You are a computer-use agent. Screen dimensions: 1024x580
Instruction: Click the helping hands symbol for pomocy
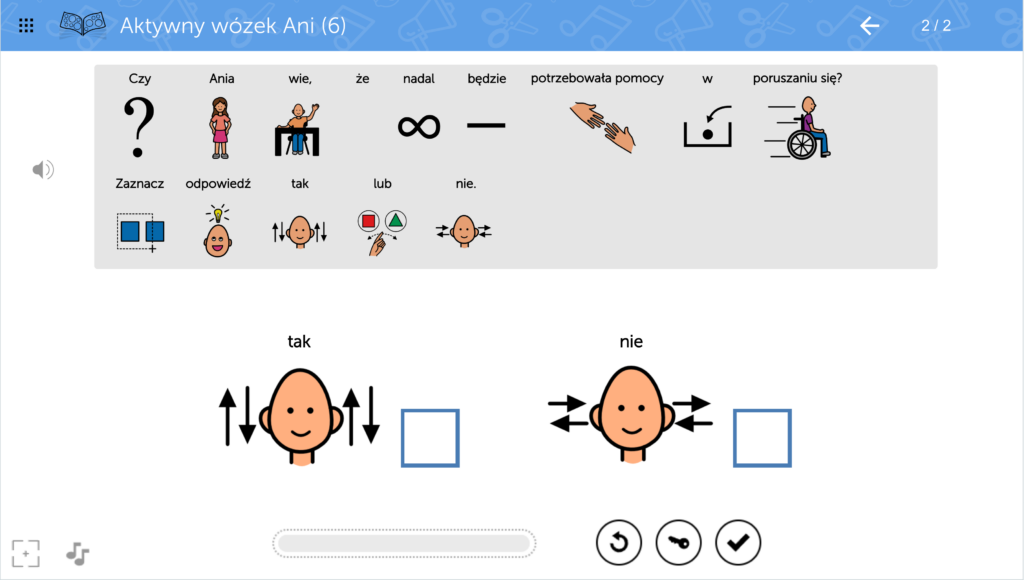pos(602,127)
